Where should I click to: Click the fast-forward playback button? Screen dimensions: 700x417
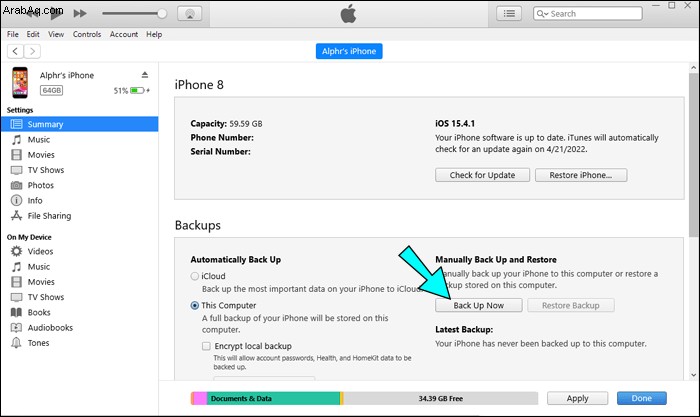[x=80, y=13]
